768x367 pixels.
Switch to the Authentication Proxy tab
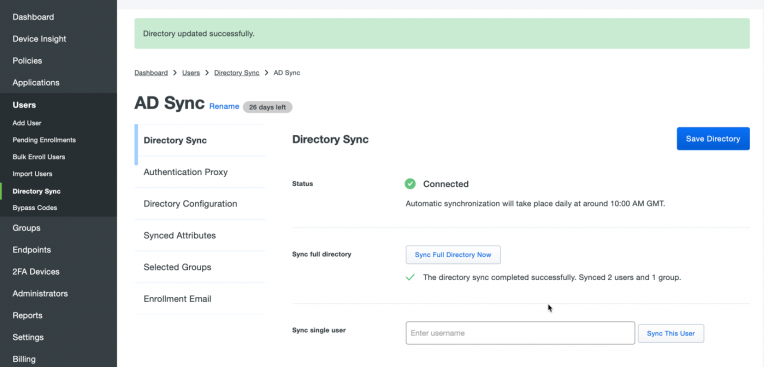click(200, 172)
